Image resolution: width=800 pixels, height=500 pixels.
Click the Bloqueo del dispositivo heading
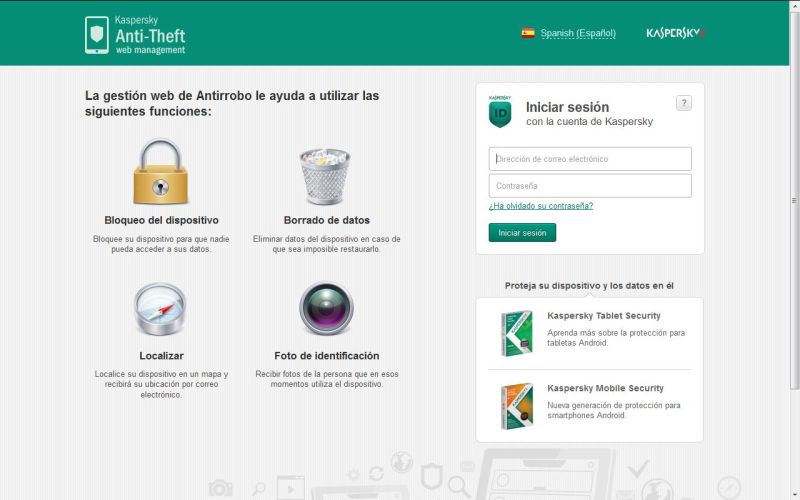point(161,220)
